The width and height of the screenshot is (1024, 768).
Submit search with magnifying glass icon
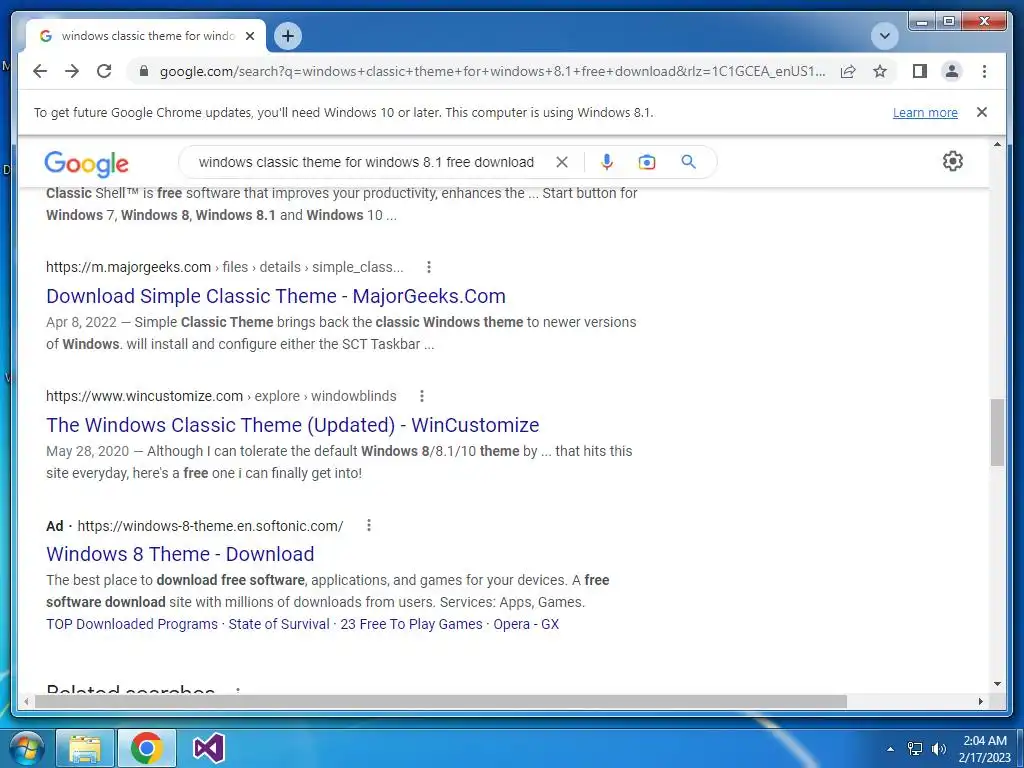pyautogui.click(x=688, y=162)
